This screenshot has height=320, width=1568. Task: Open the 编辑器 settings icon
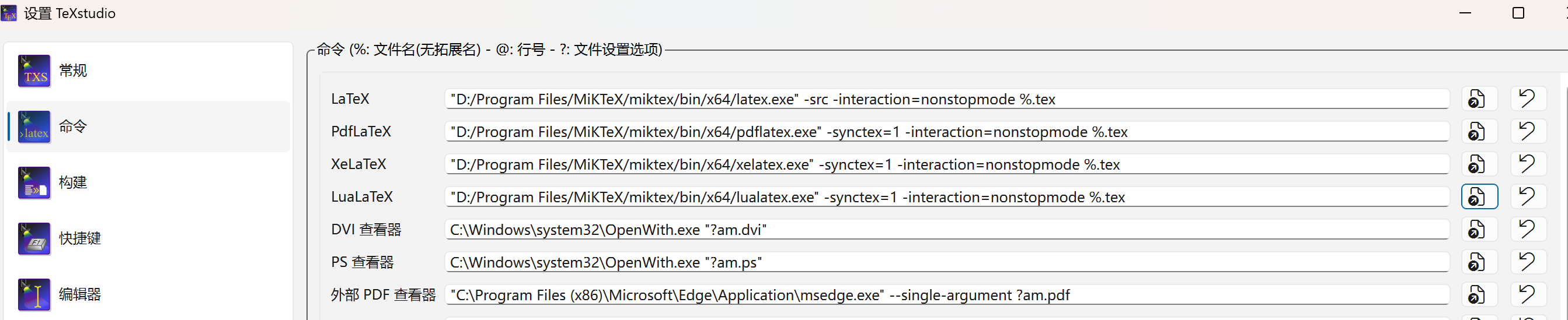(x=34, y=294)
